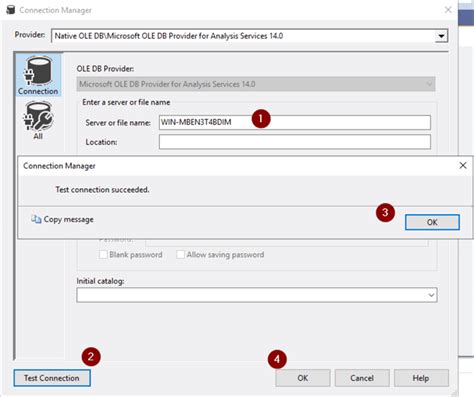
Task: Enable Allow saving password checkbox
Action: (180, 255)
